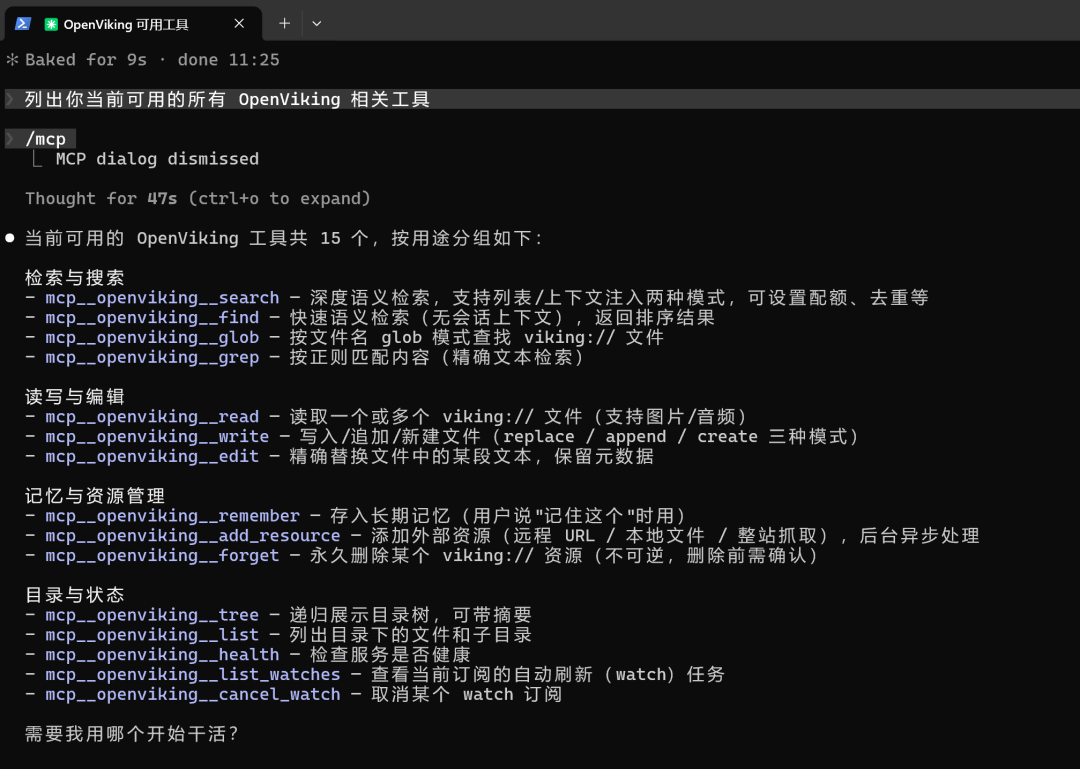
Task: Click the mcp__openviking__read tool name
Action: pos(152,417)
